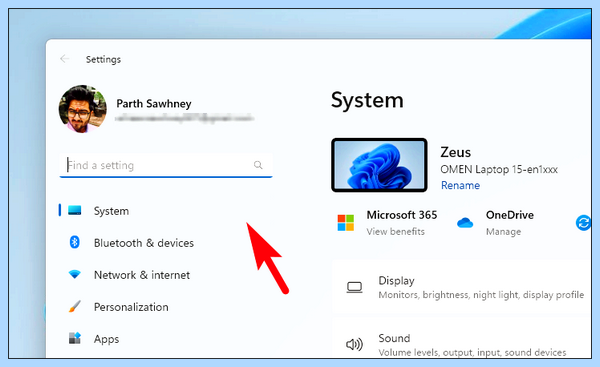Viewport: 600px width, 367px height.
Task: Click the Zeus desktop wallpaper thumbnail
Action: 379,165
